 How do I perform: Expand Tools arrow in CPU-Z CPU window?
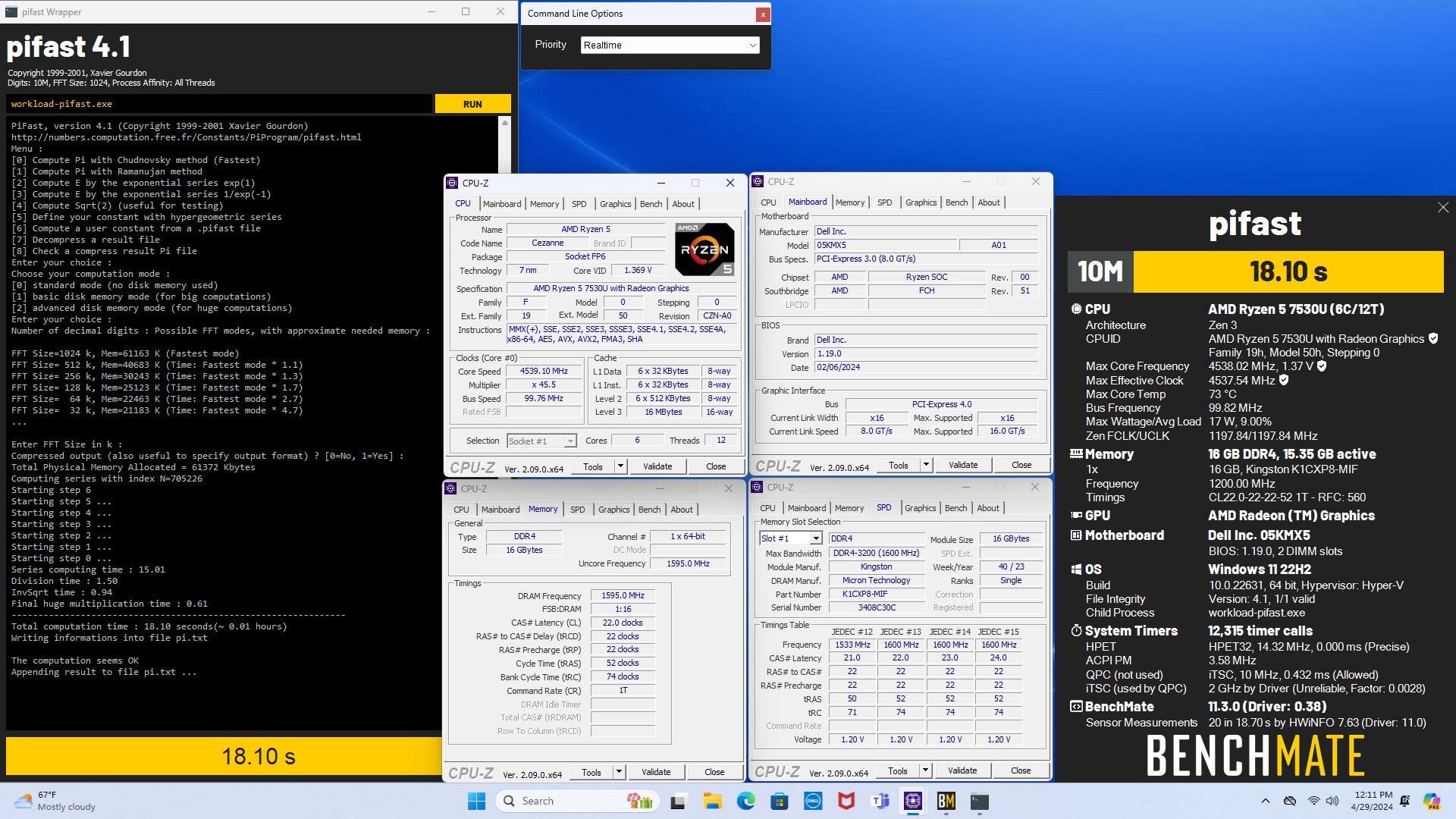pos(621,466)
